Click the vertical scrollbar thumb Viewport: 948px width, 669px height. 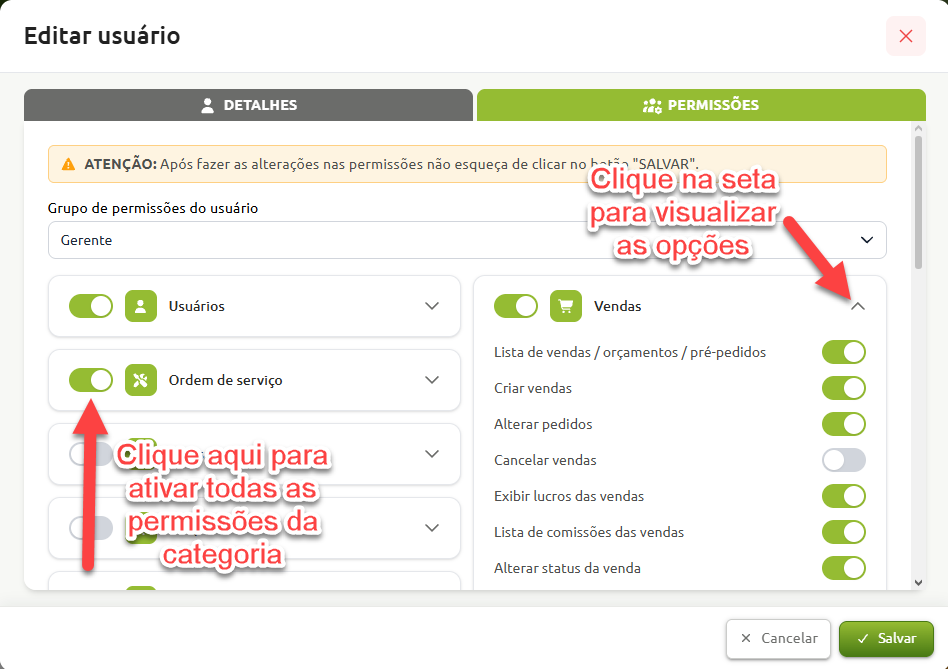click(918, 202)
